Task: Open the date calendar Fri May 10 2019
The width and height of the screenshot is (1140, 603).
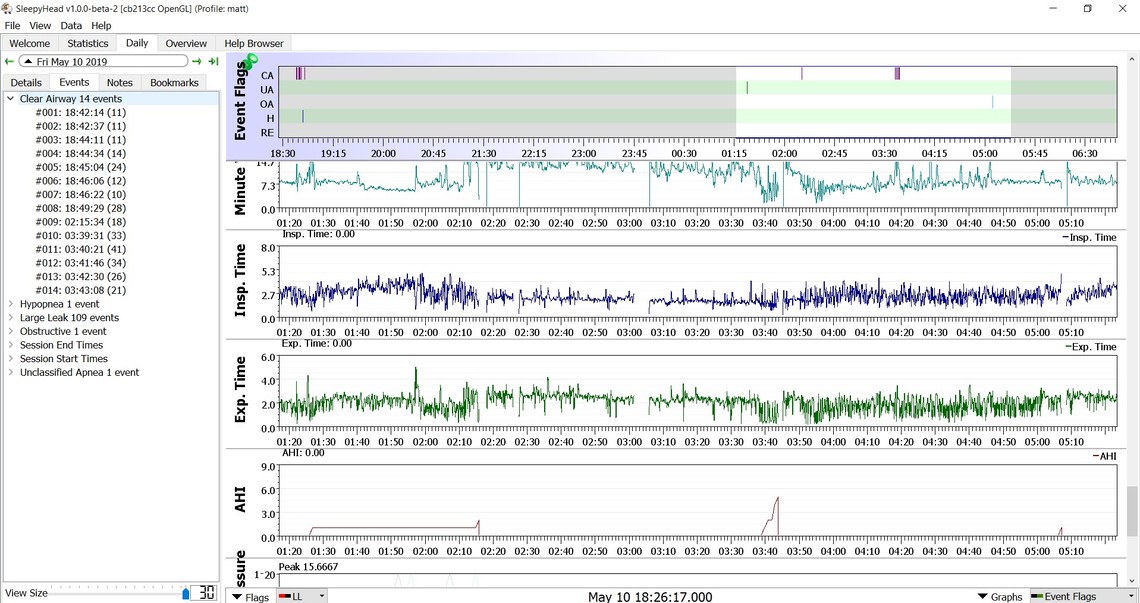Action: 103,62
